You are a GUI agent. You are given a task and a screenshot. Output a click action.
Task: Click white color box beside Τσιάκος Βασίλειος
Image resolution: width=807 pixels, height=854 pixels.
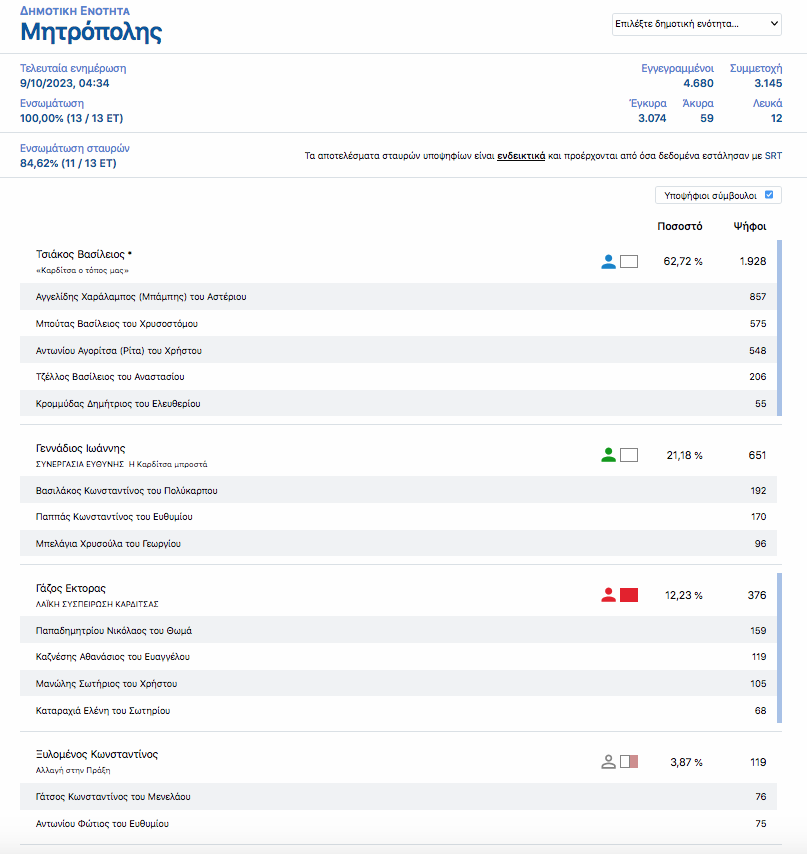[629, 262]
